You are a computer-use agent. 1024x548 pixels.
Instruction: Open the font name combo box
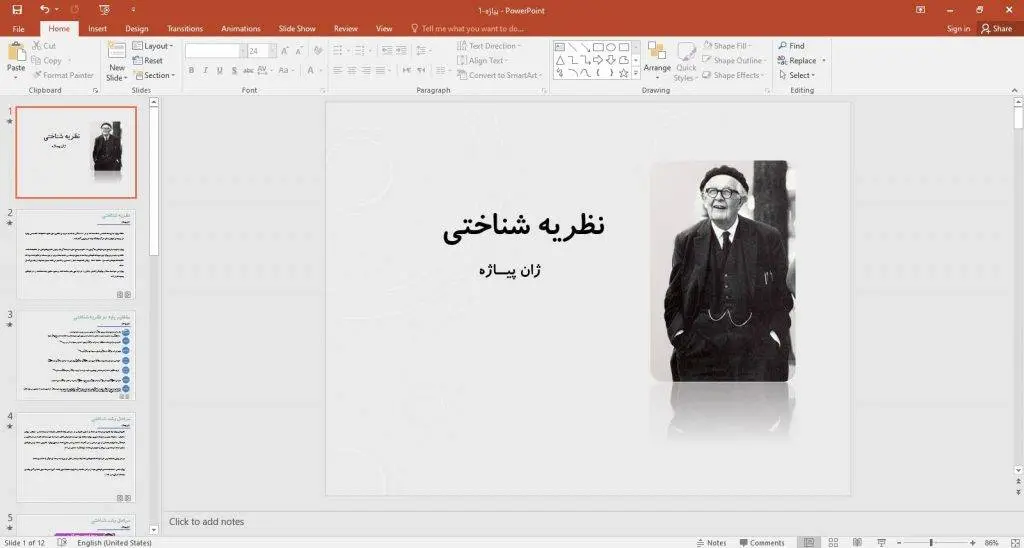216,51
